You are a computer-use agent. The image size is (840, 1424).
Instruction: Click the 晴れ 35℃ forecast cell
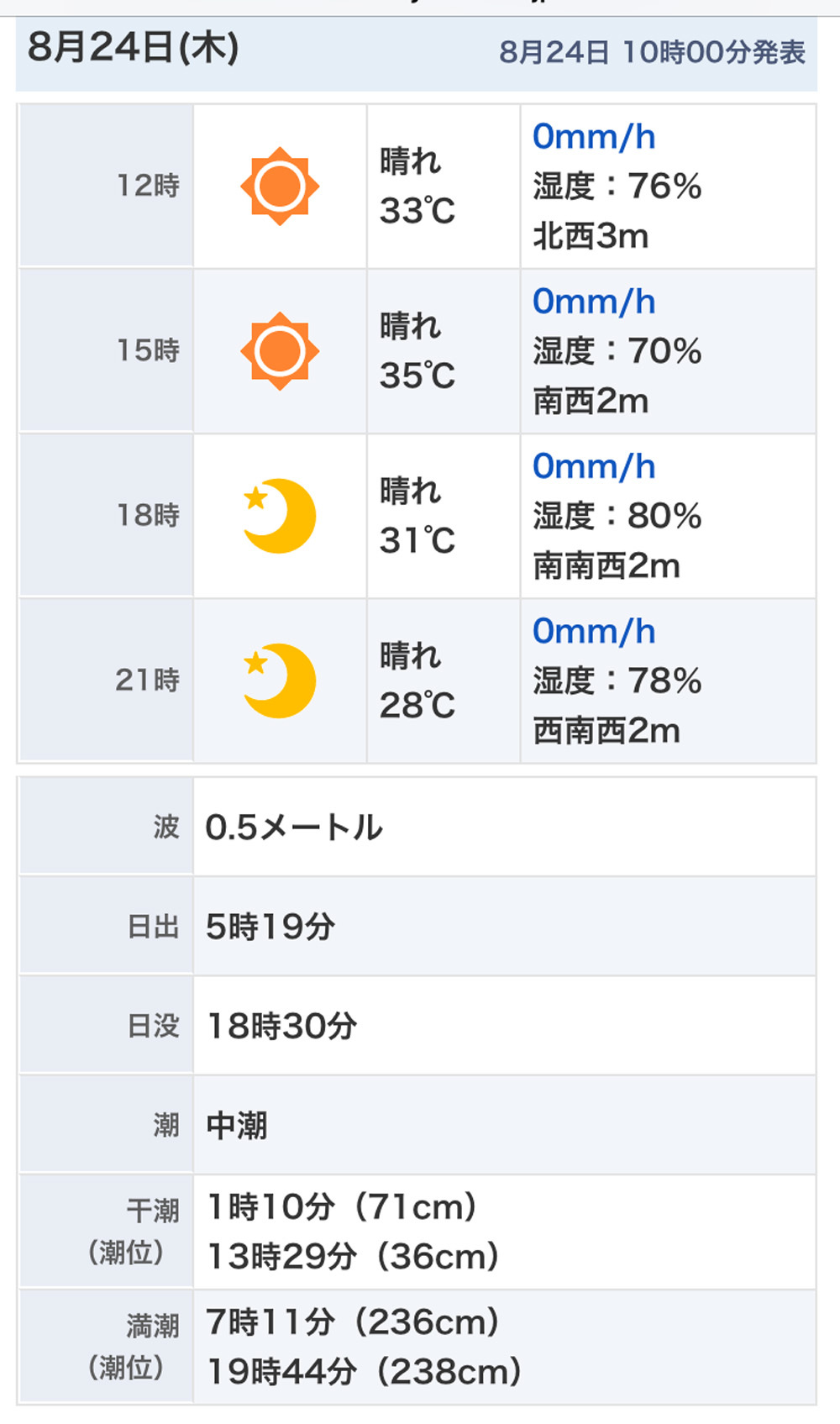(444, 351)
